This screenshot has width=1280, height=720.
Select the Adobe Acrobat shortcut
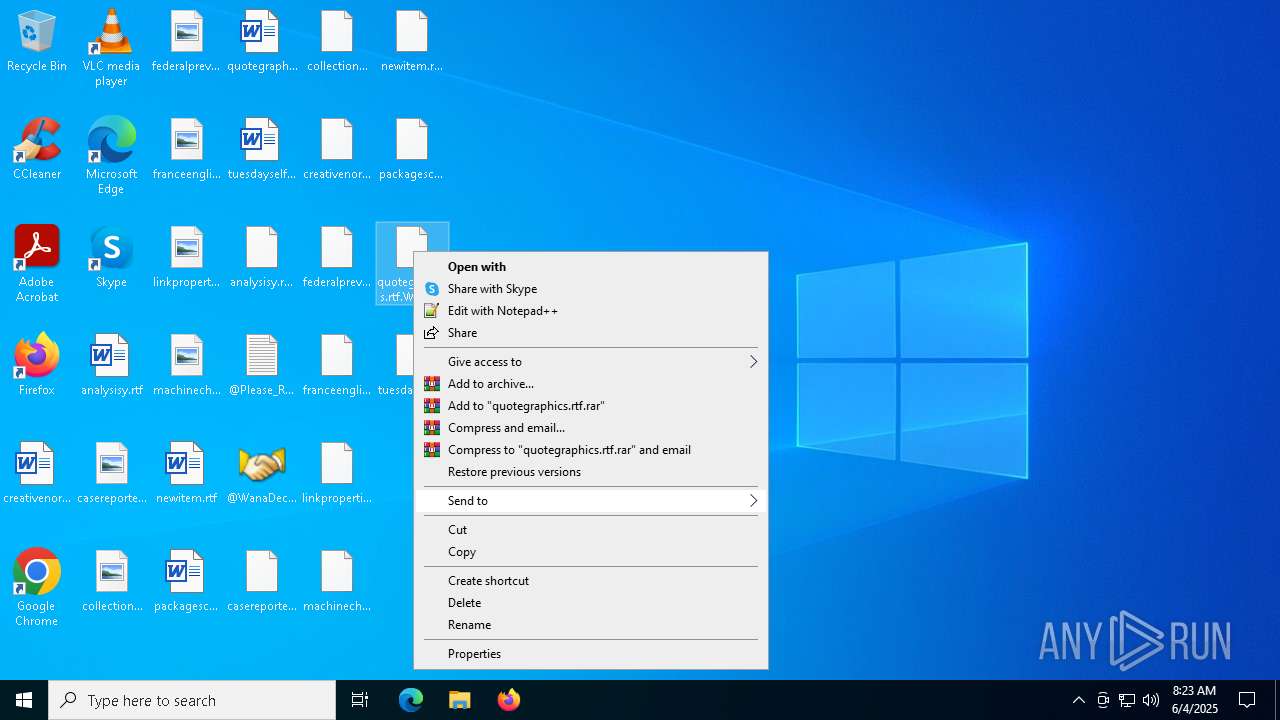37,264
